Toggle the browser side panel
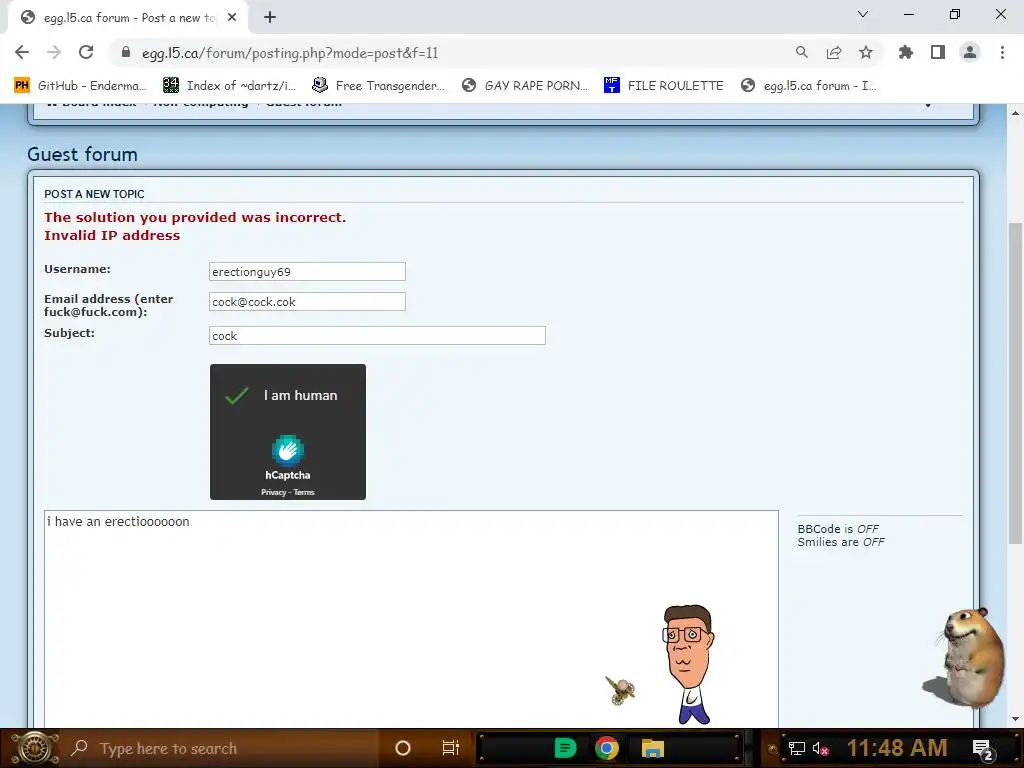Image resolution: width=1024 pixels, height=768 pixels. (x=938, y=52)
